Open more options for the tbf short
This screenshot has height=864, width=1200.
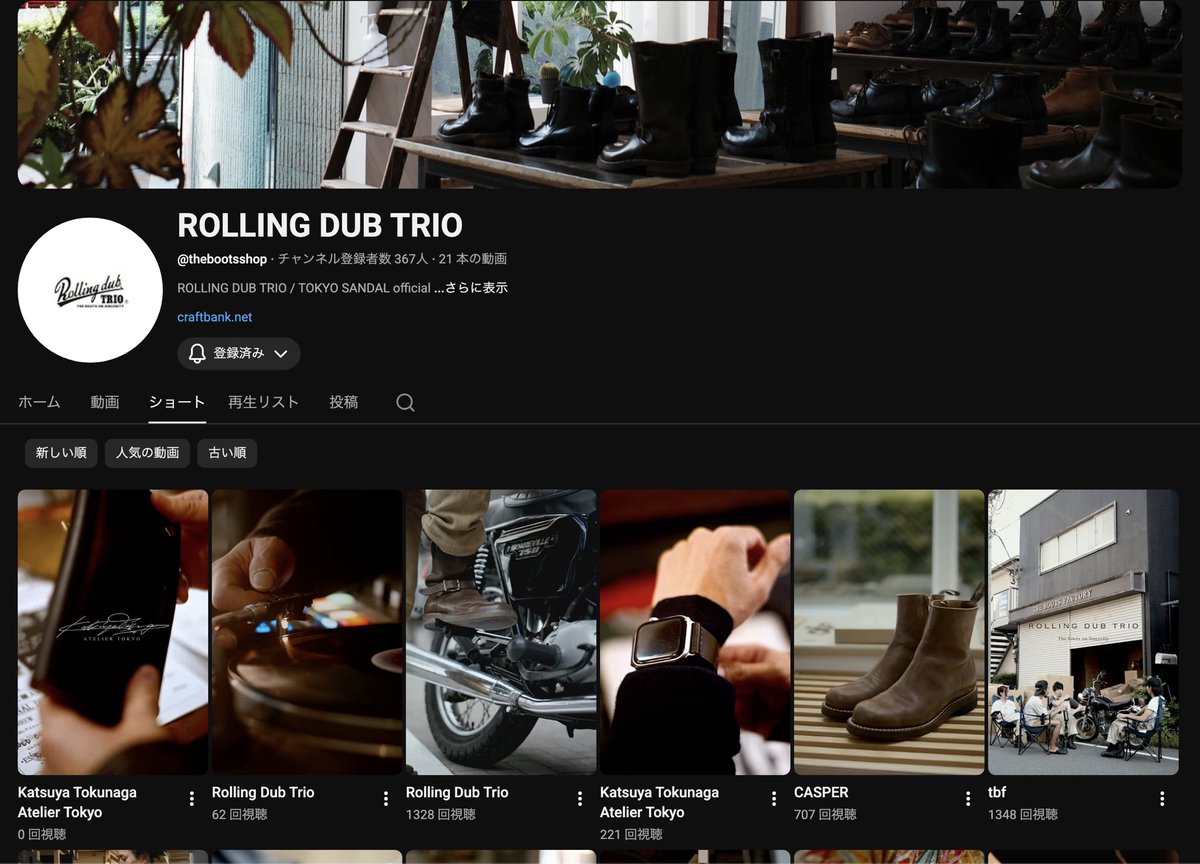point(1162,799)
